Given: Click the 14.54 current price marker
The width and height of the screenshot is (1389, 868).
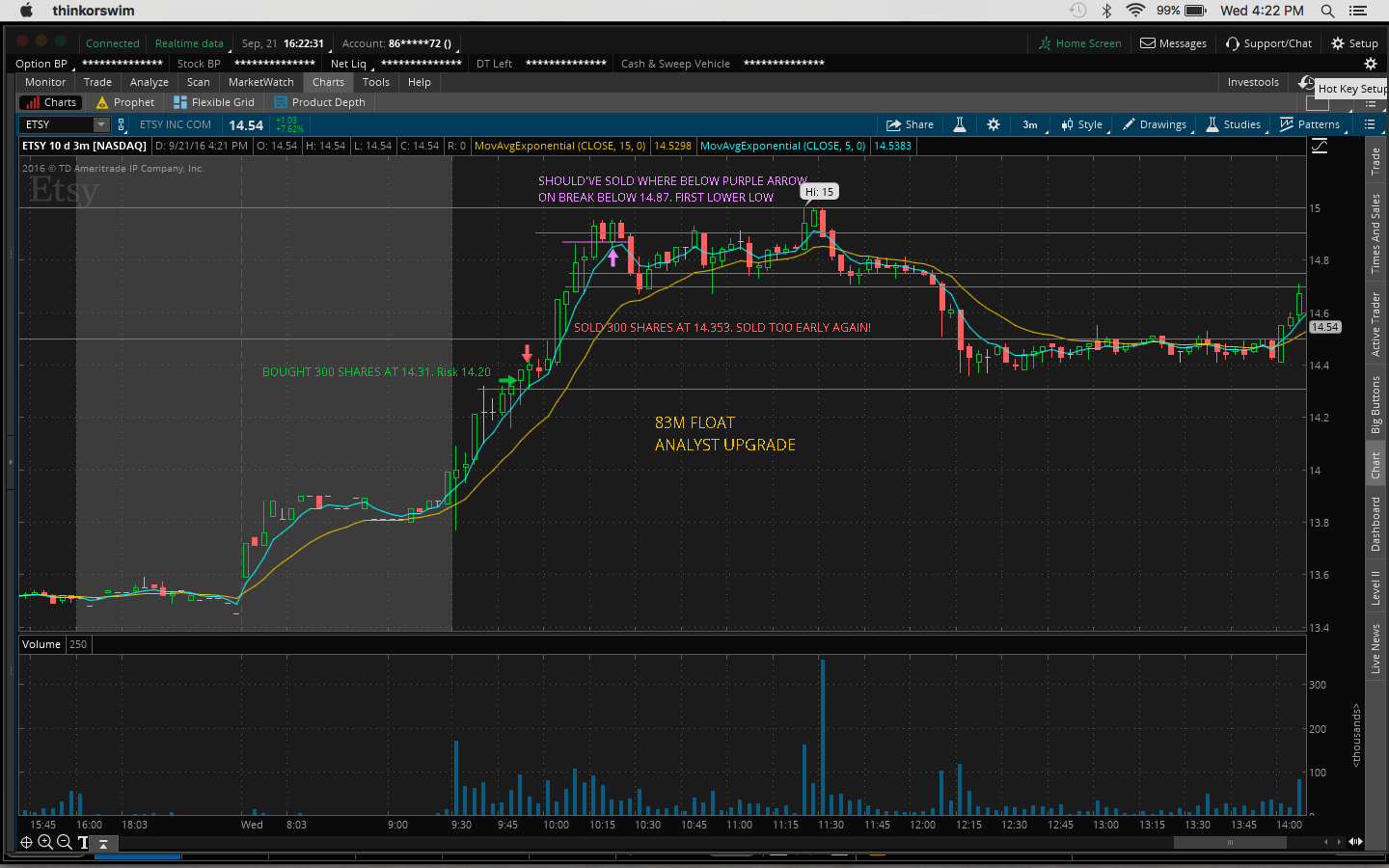Looking at the screenshot, I should click(x=1324, y=327).
